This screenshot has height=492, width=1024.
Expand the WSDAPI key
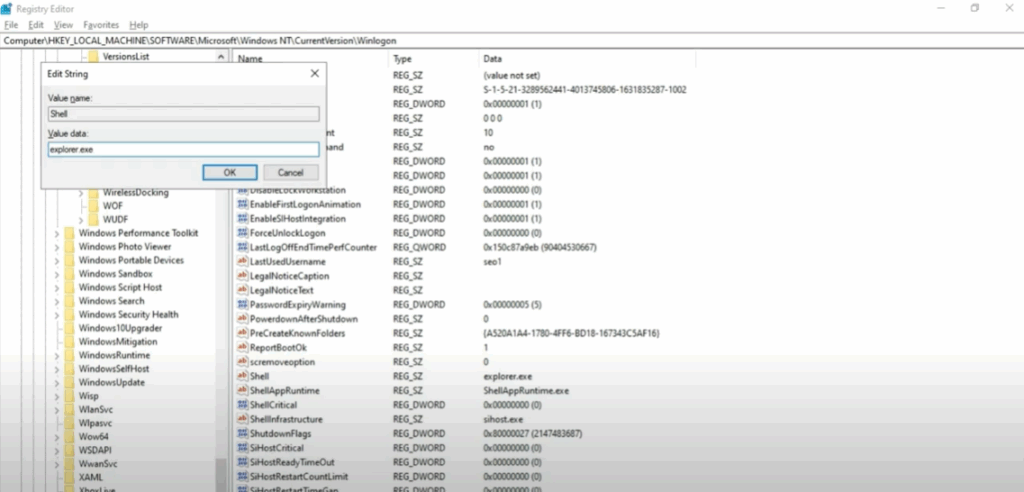pyautogui.click(x=57, y=450)
